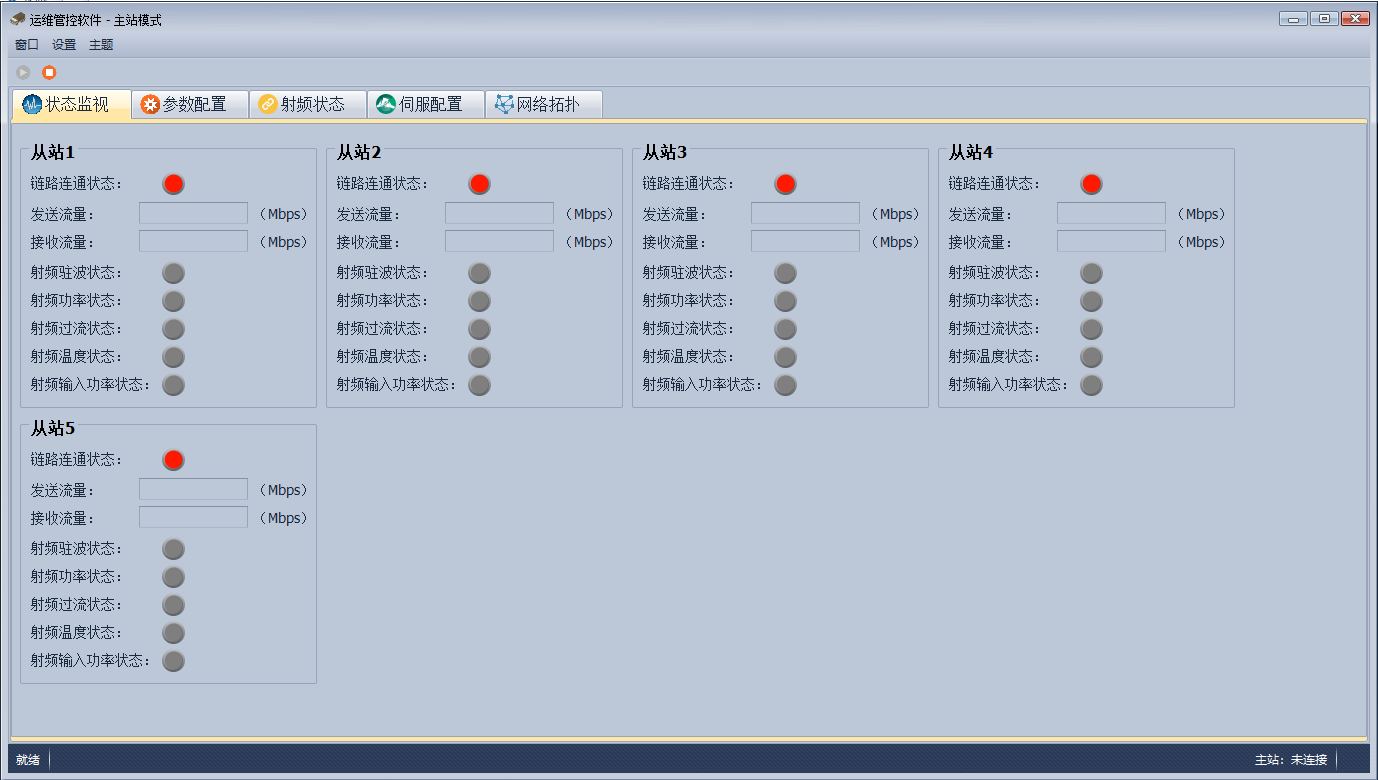Open the 设置 menu
Screen dimensions: 1378x780
click(x=64, y=45)
